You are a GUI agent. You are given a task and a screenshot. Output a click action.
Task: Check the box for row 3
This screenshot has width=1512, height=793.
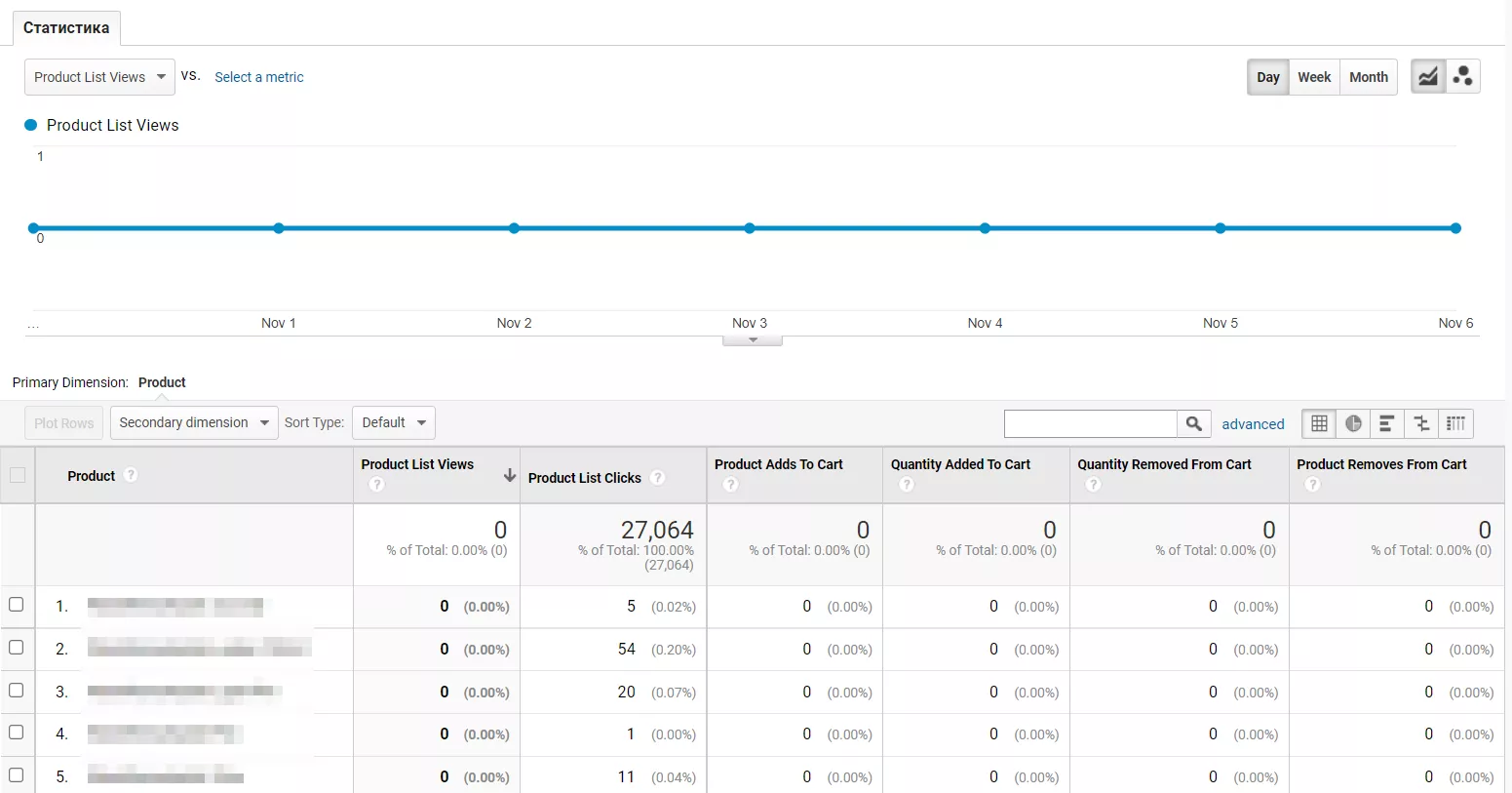(x=17, y=691)
